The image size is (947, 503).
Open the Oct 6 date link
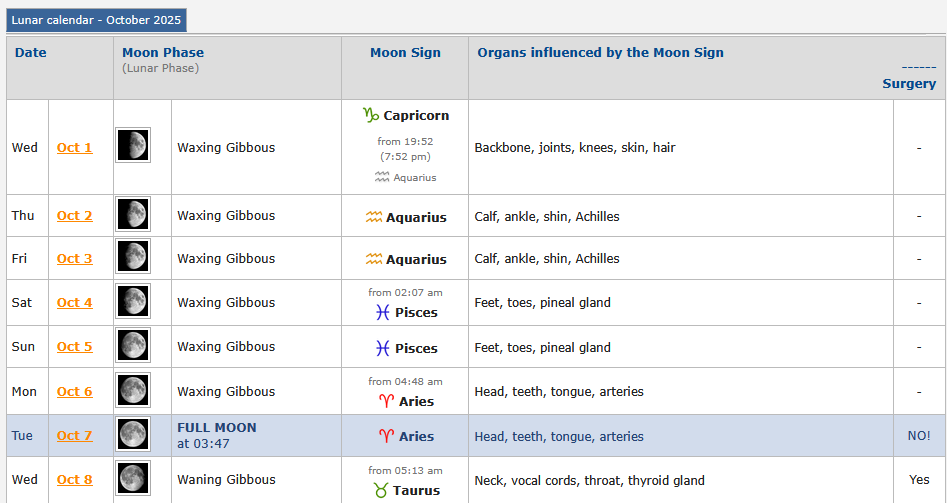(x=74, y=391)
